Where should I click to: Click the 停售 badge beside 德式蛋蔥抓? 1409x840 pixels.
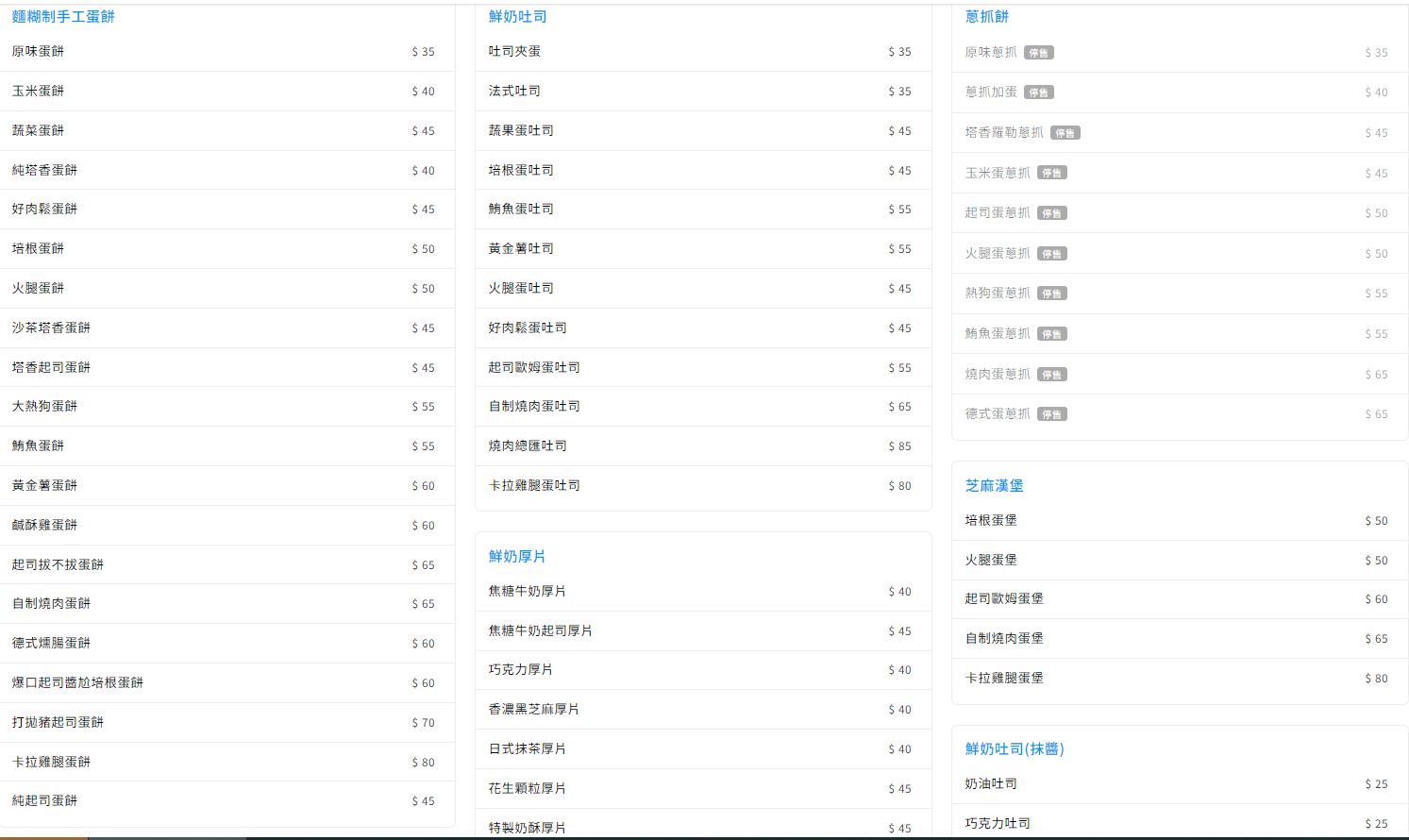click(x=1052, y=414)
